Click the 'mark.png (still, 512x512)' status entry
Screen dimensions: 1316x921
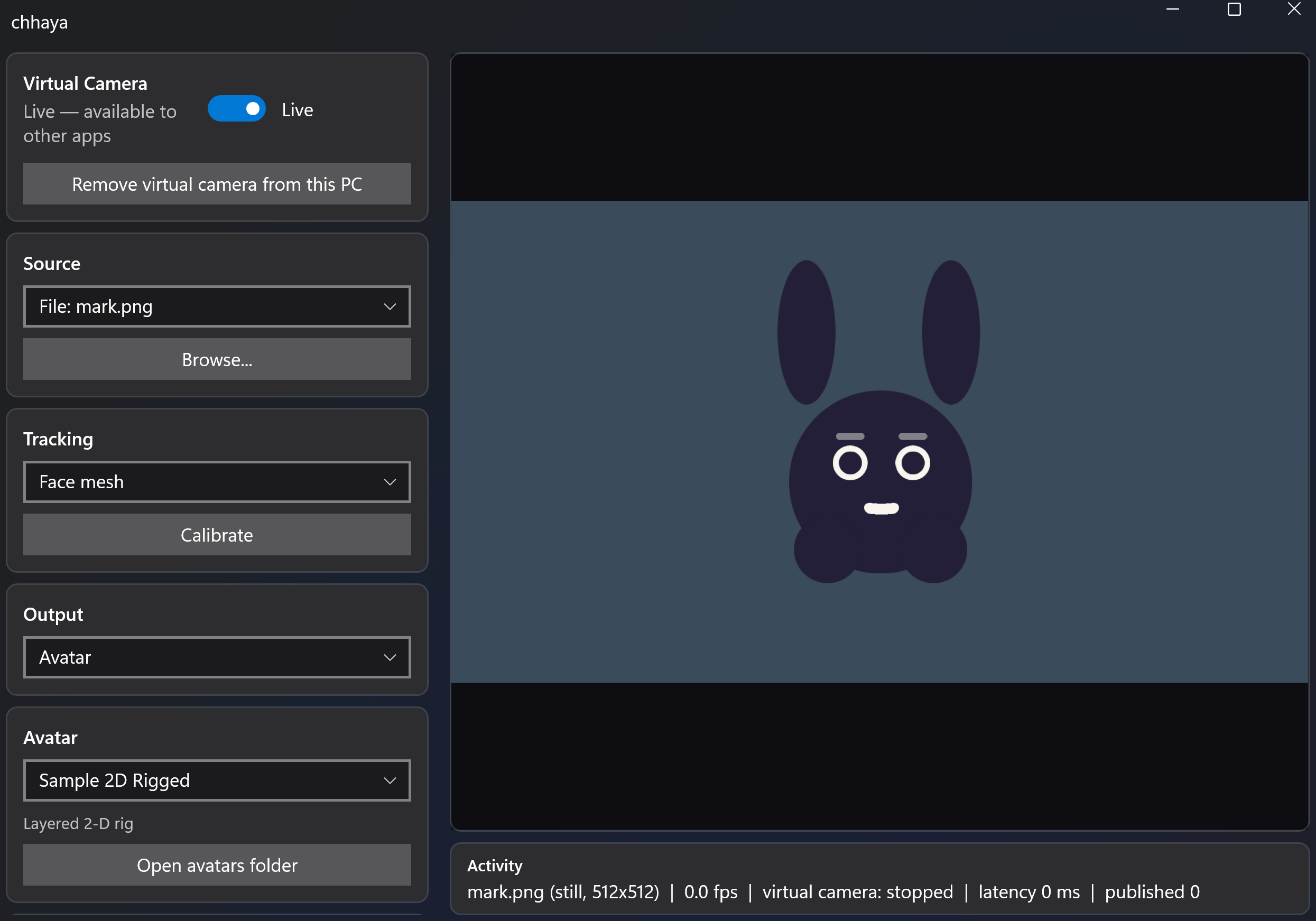click(x=563, y=892)
